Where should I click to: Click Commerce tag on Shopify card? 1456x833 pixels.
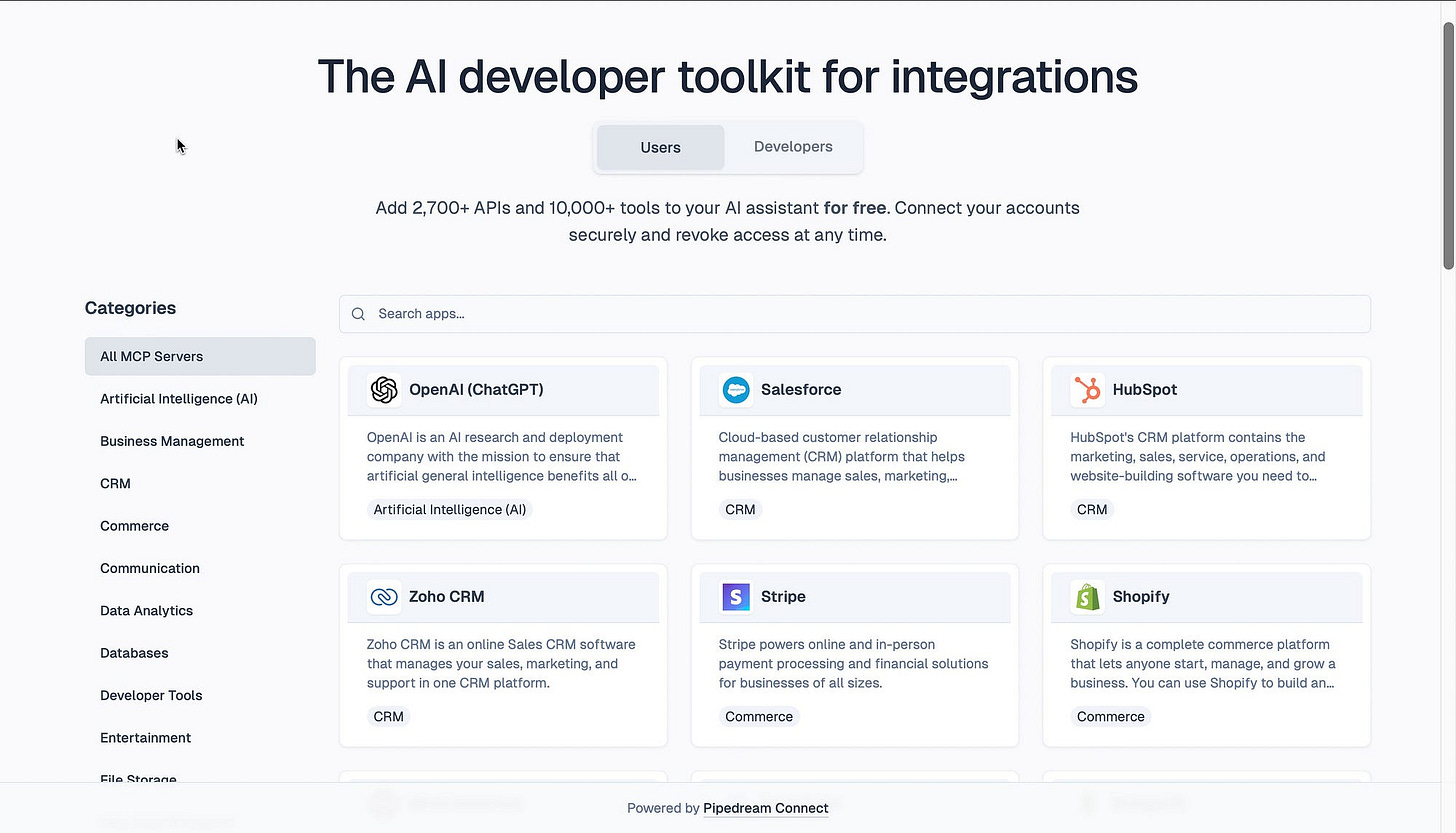click(1111, 717)
